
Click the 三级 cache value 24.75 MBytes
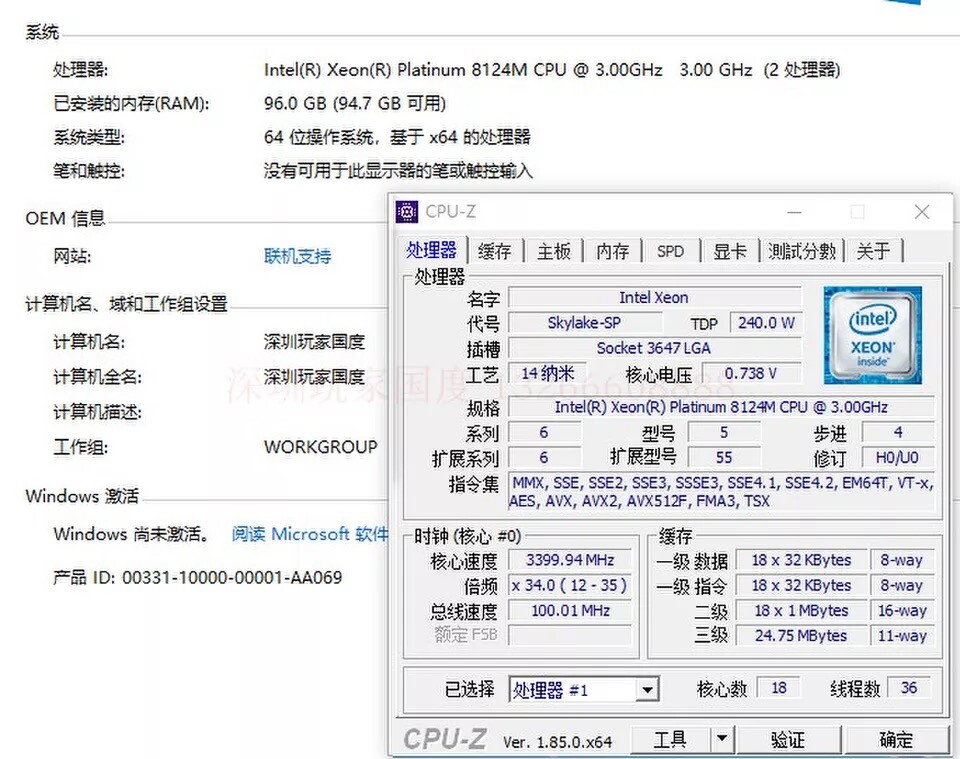(x=801, y=635)
